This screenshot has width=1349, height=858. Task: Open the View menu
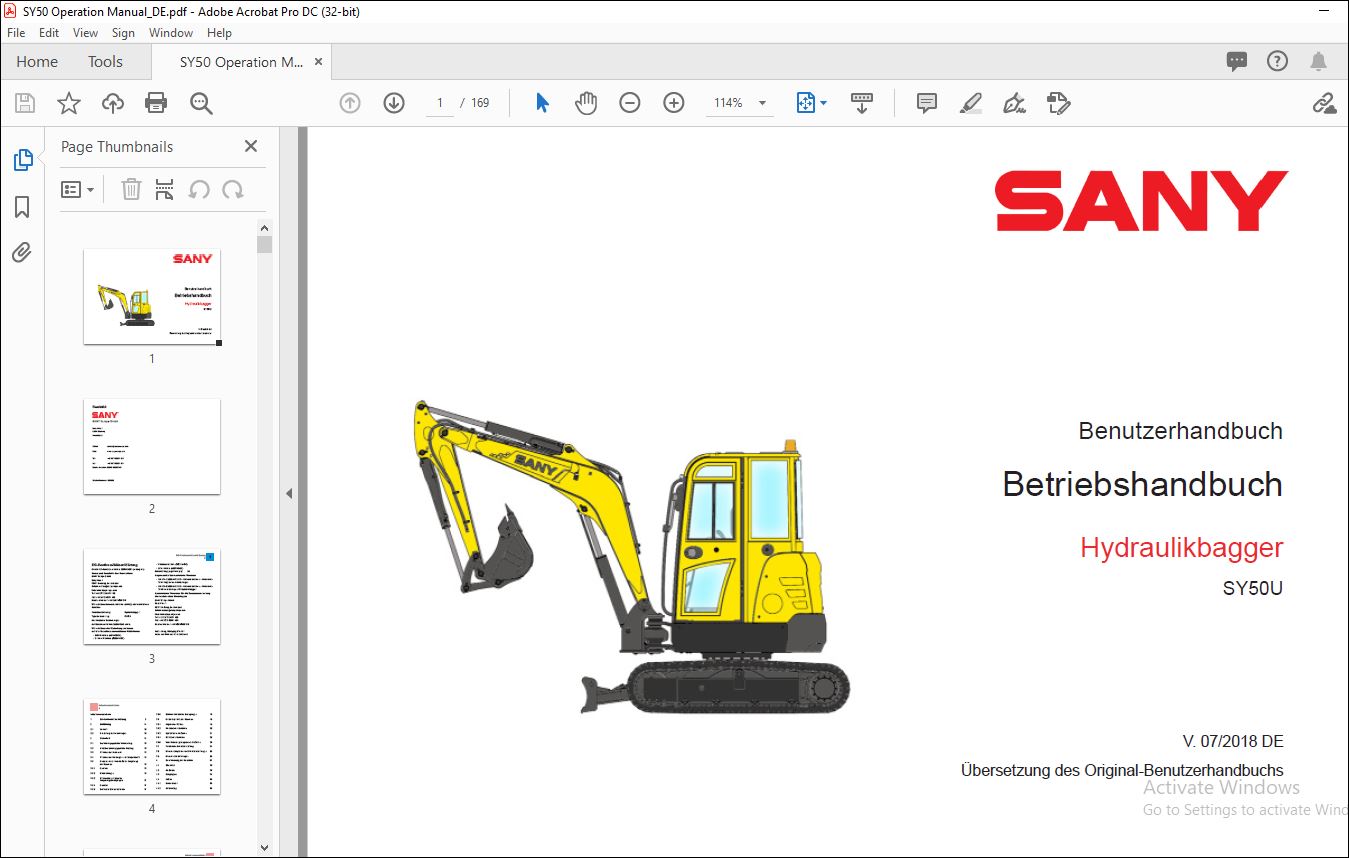click(86, 32)
